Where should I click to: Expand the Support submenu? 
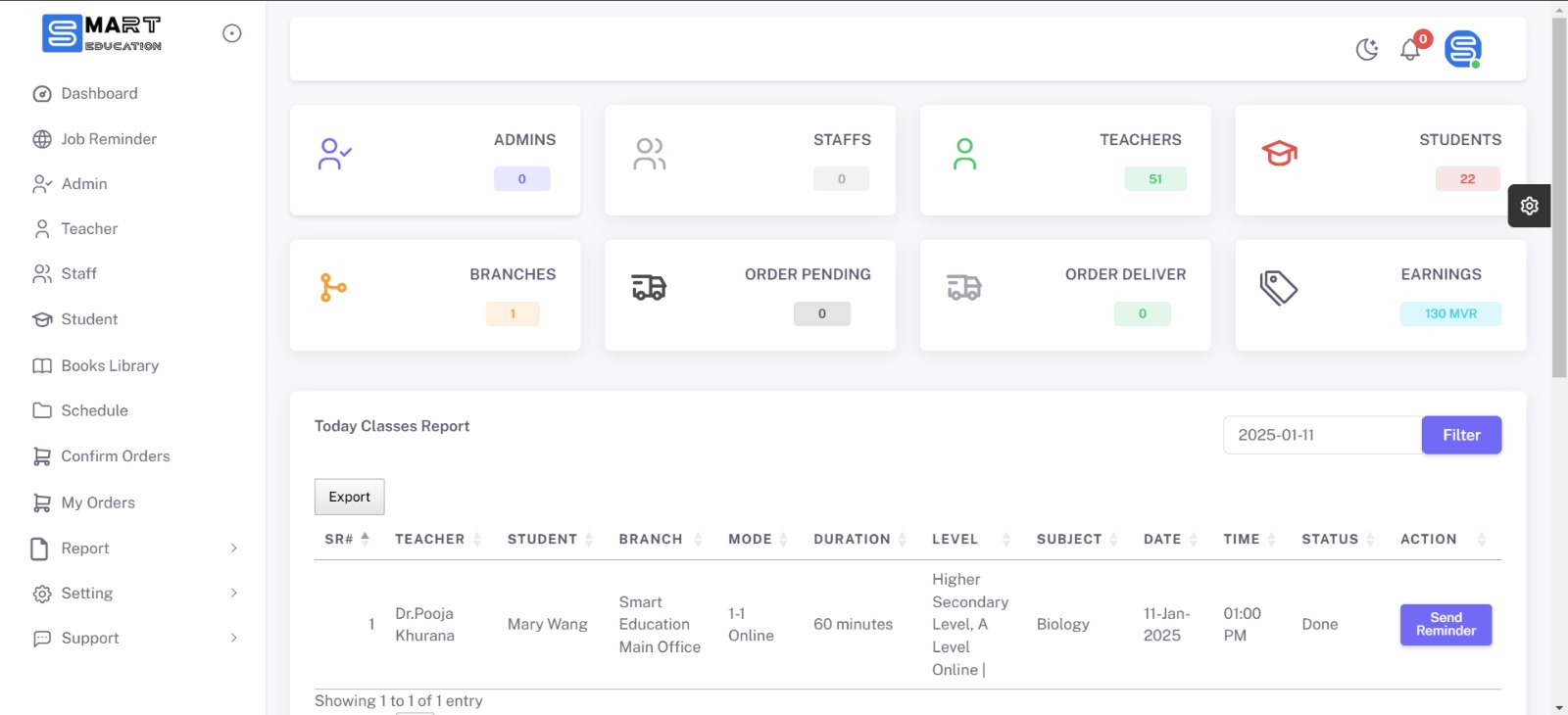tap(134, 639)
